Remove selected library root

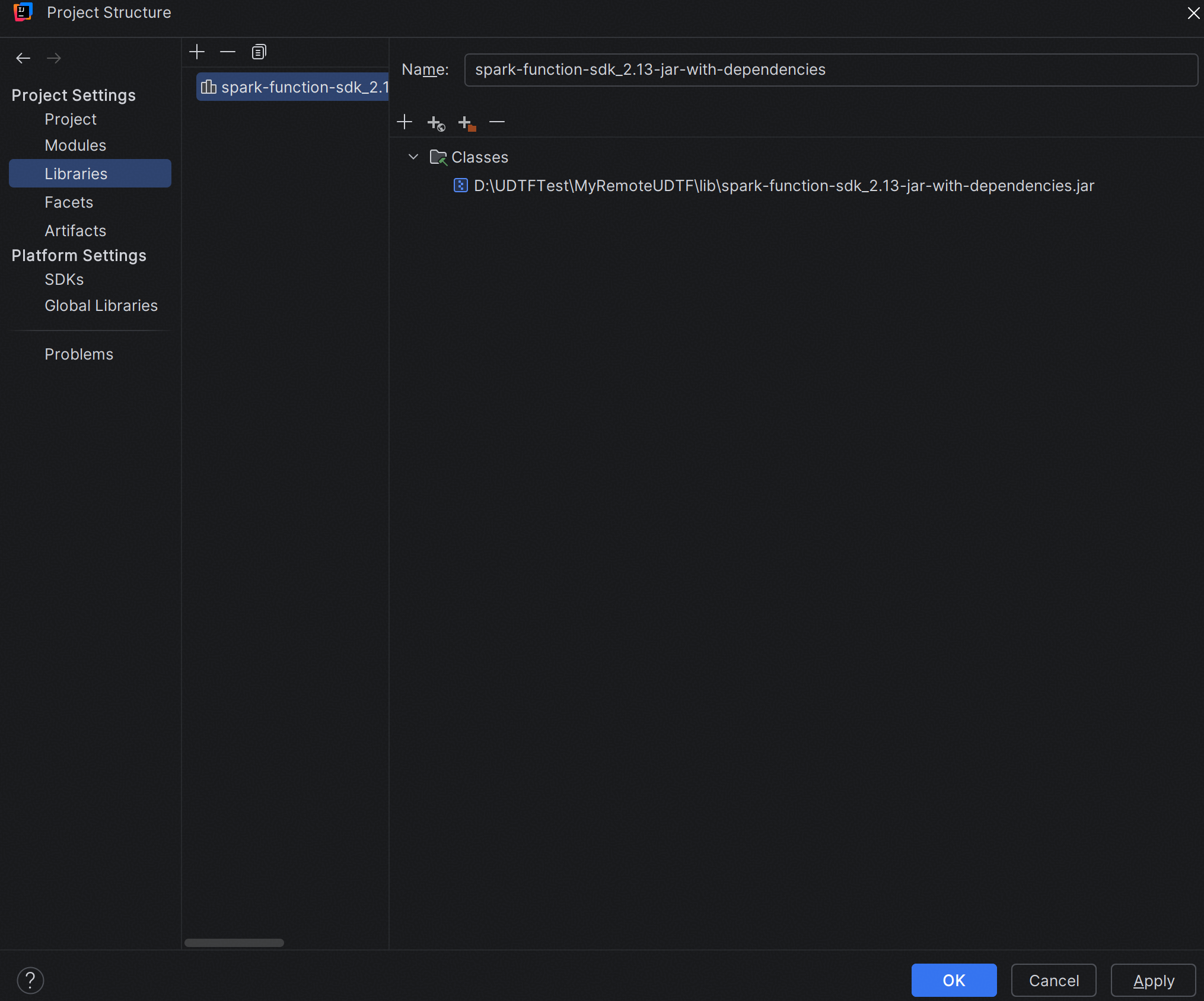click(497, 122)
